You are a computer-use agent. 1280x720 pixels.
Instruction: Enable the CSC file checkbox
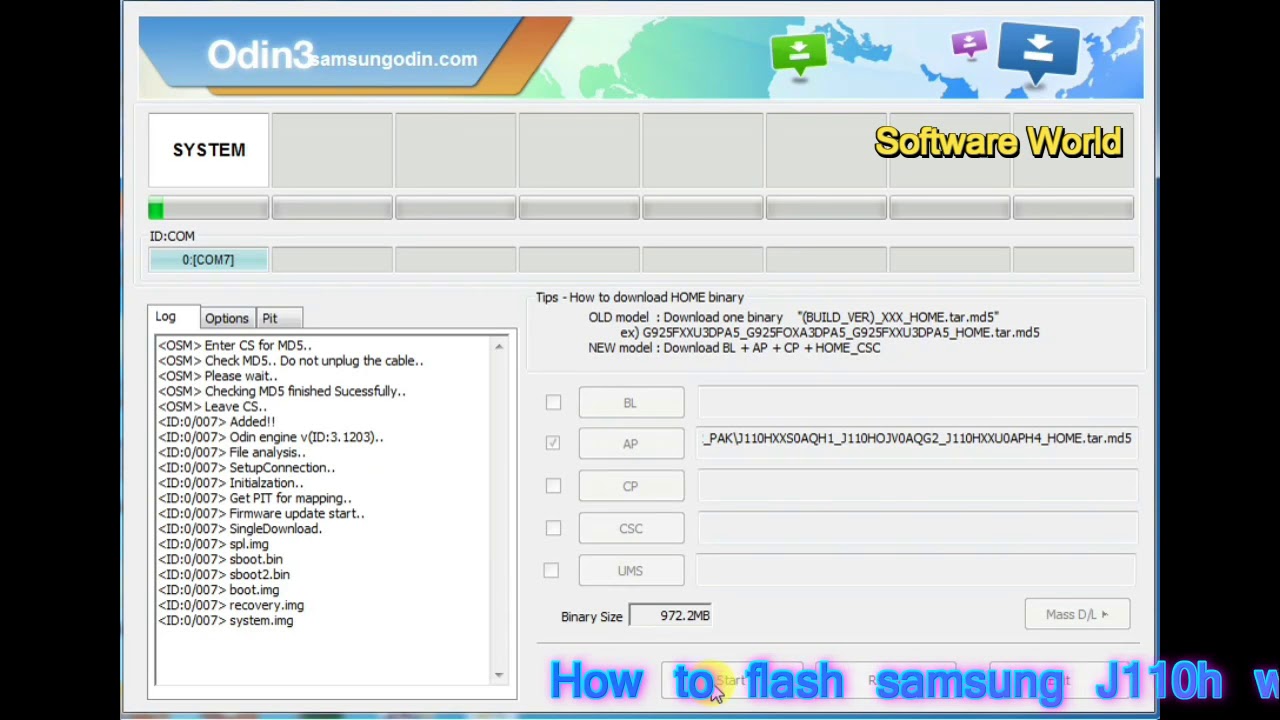tap(553, 528)
